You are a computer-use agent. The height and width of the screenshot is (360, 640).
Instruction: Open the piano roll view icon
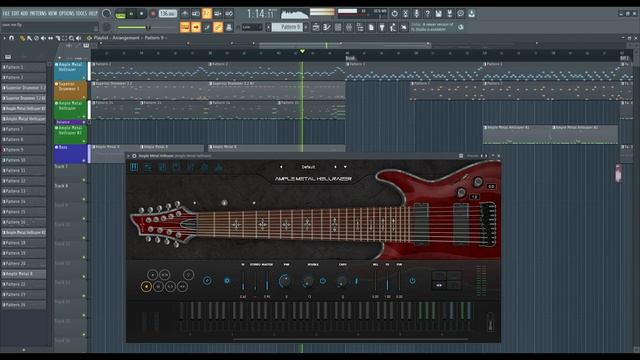point(327,27)
